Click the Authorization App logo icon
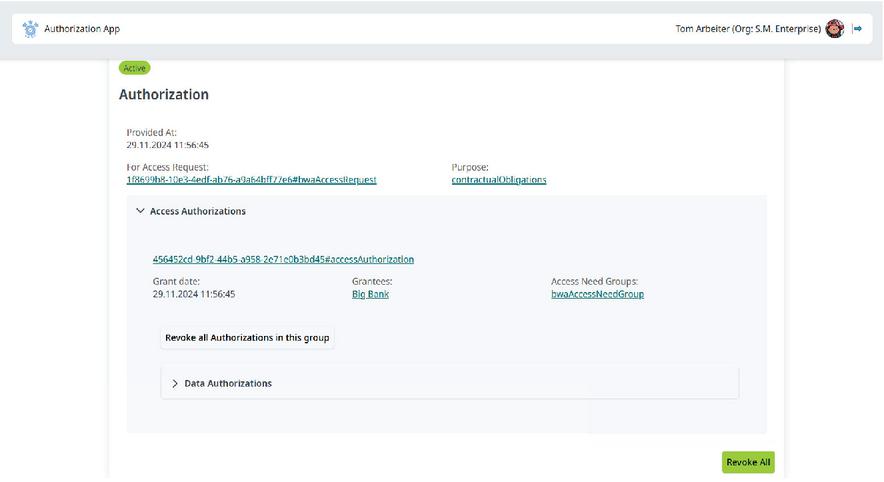The image size is (884, 482). coord(30,29)
